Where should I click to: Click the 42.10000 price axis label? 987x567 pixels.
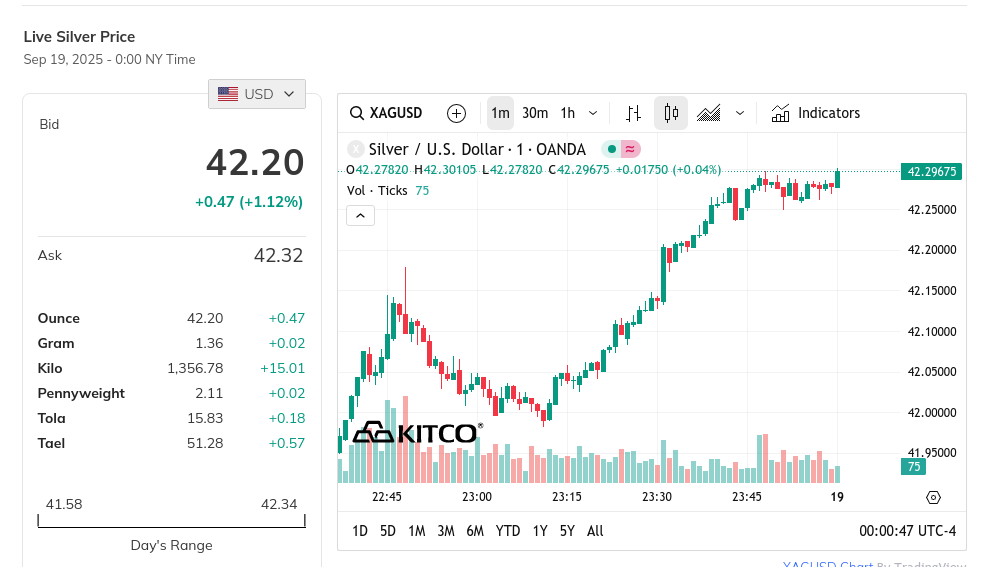[x=932, y=332]
